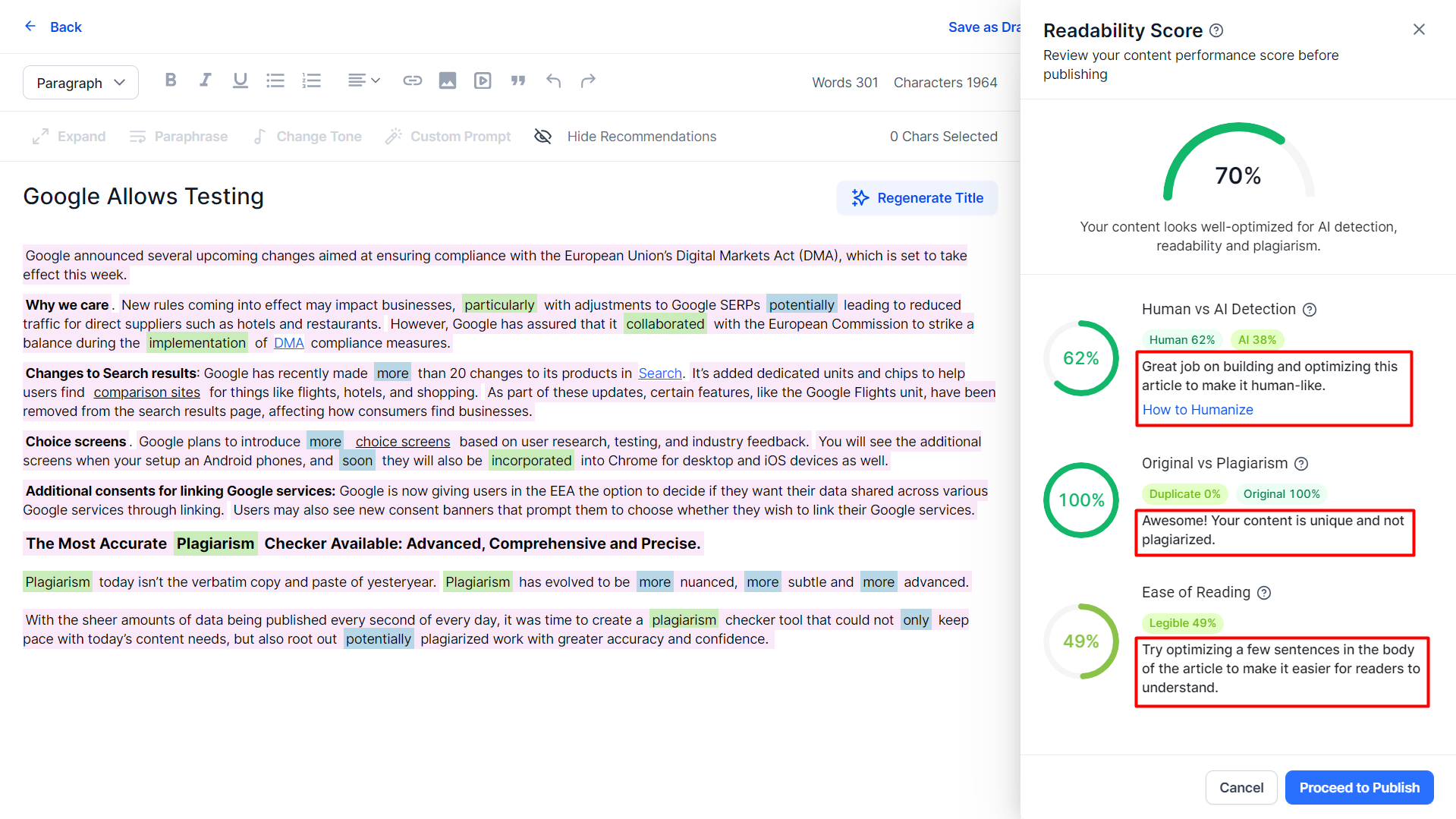Image resolution: width=1456 pixels, height=819 pixels.
Task: Open the comparison sites link
Action: 147,392
